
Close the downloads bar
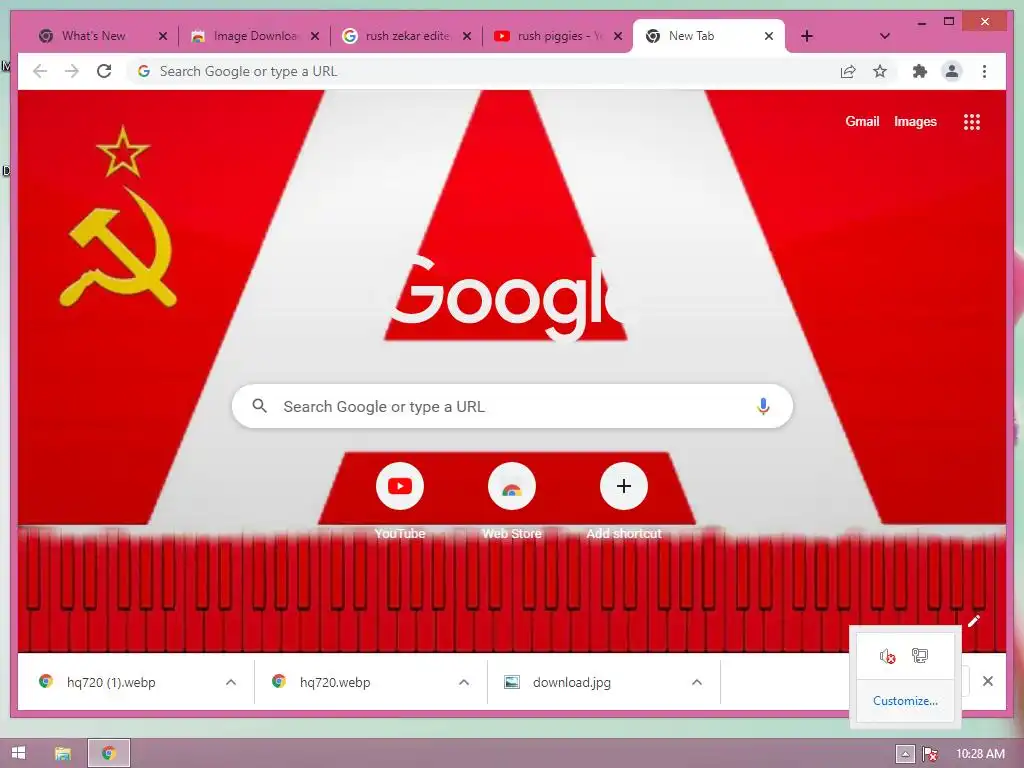987,682
